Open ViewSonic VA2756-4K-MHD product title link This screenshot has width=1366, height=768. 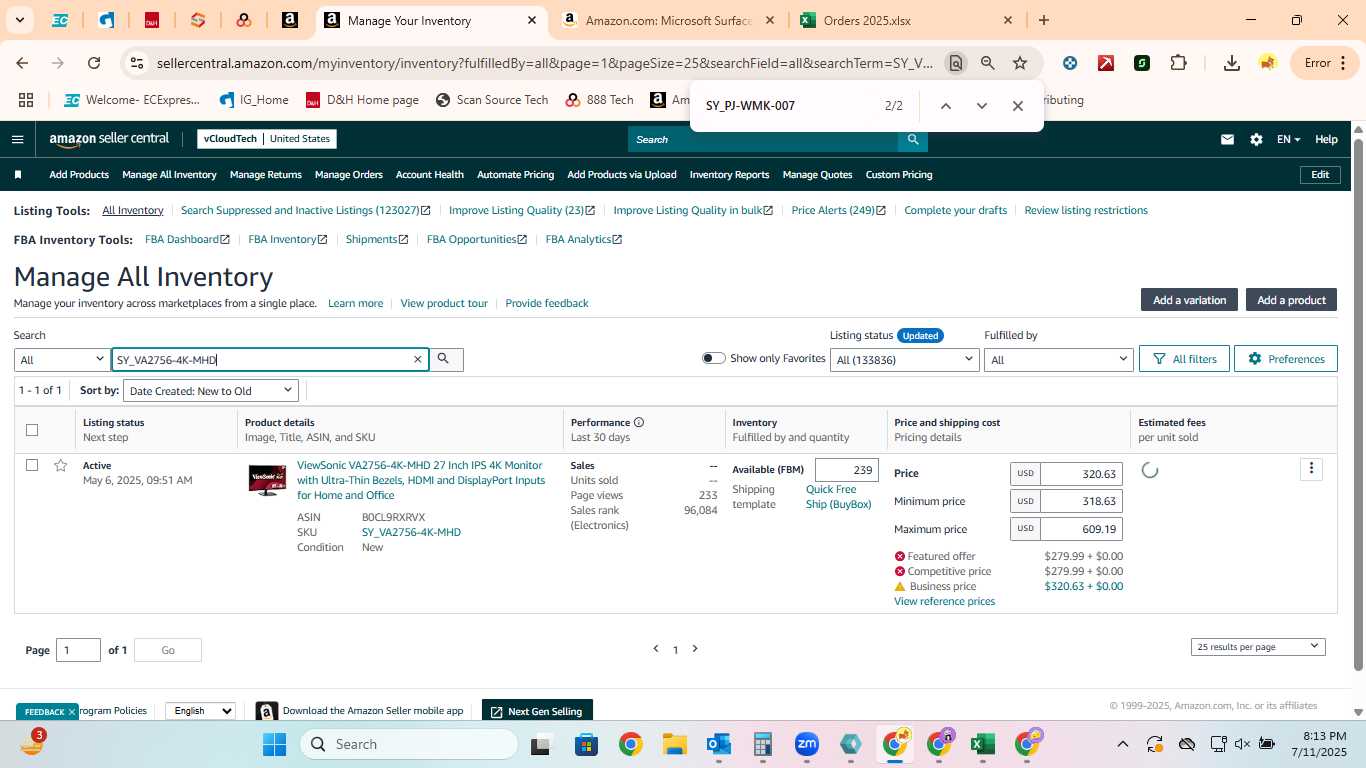pyautogui.click(x=421, y=480)
